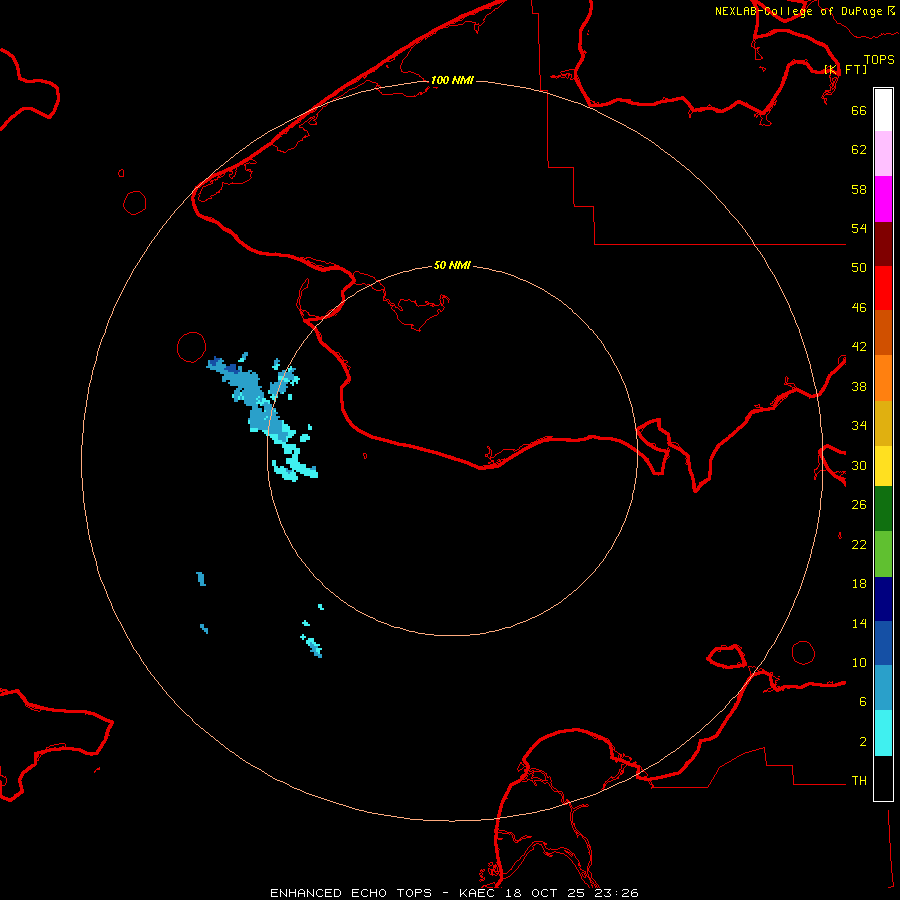Image resolution: width=900 pixels, height=900 pixels.
Task: Click the bright yellow legend swatch
Action: click(883, 466)
